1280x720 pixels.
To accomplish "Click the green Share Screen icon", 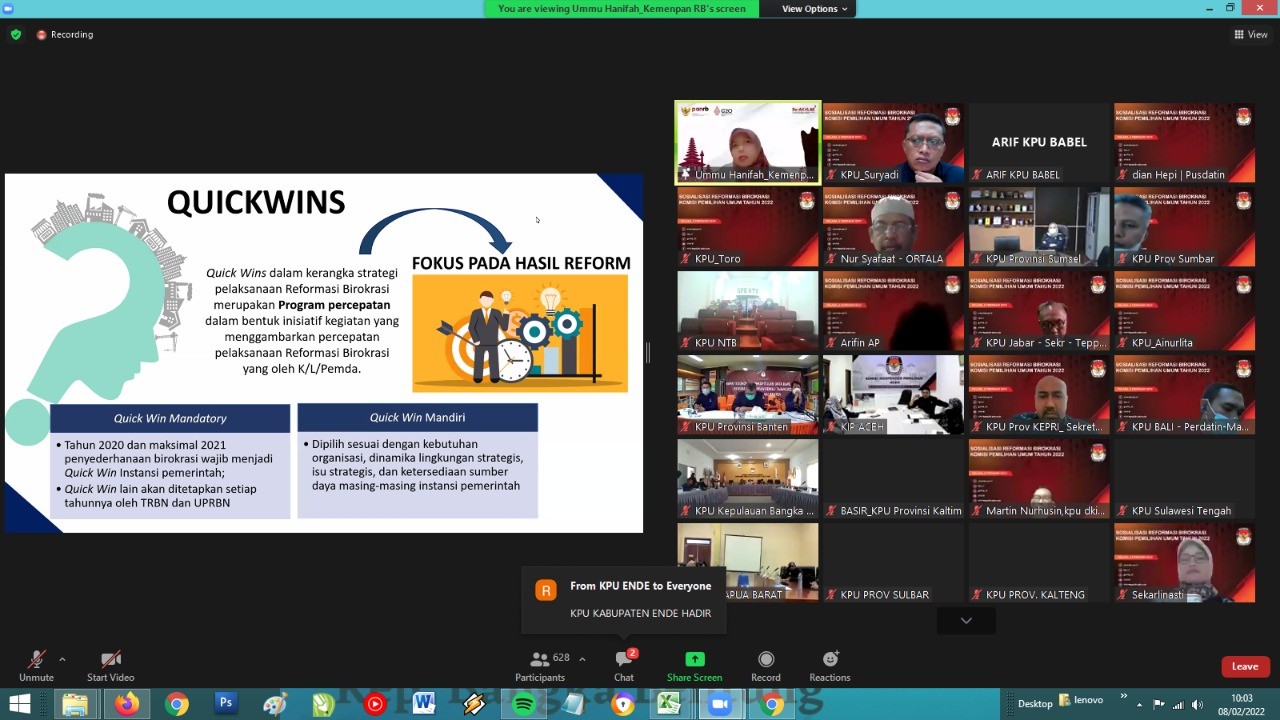I will (694, 660).
